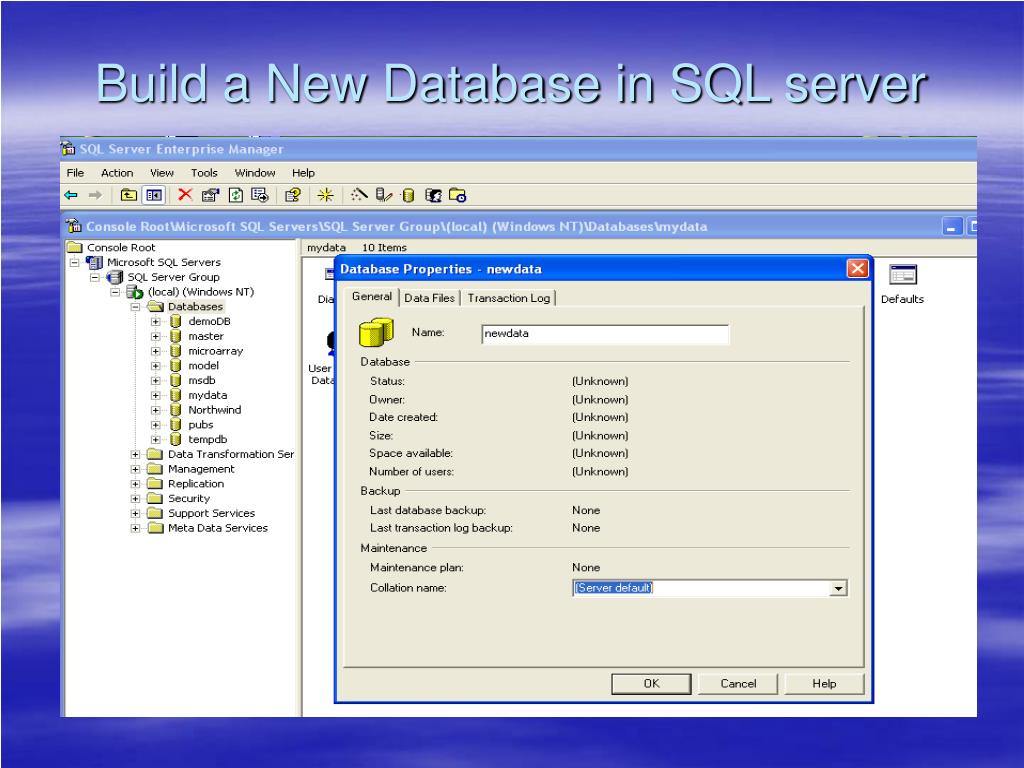
Task: Expand the mydata database node
Action: [155, 395]
